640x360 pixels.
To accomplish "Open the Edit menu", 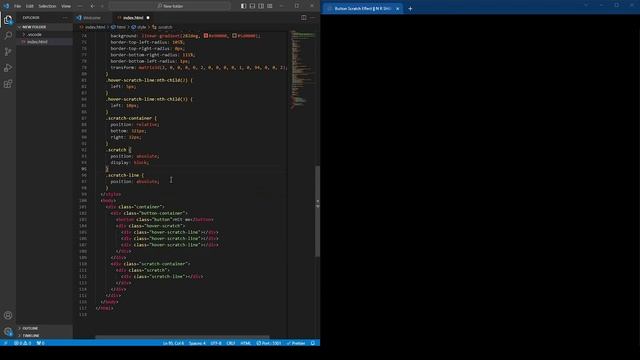I will [30, 6].
